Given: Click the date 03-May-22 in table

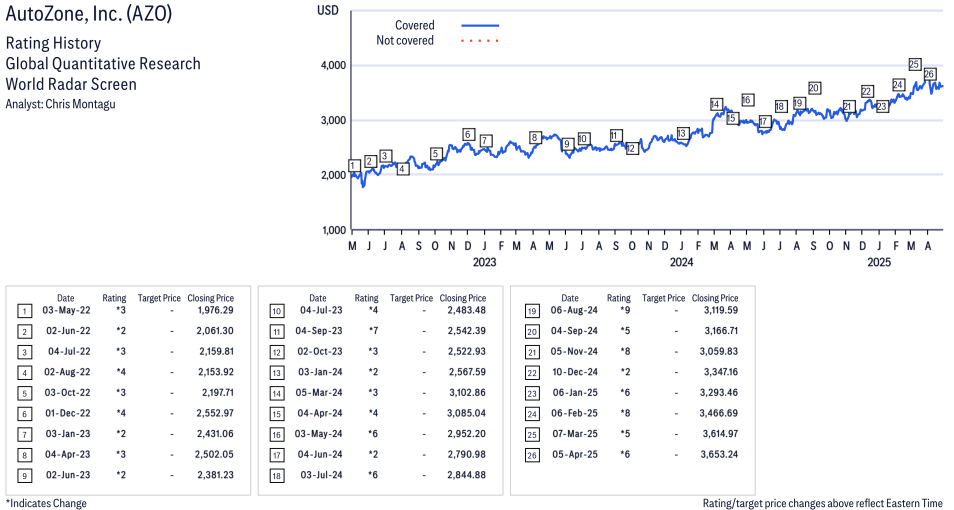Looking at the screenshot, I should pos(66,310).
